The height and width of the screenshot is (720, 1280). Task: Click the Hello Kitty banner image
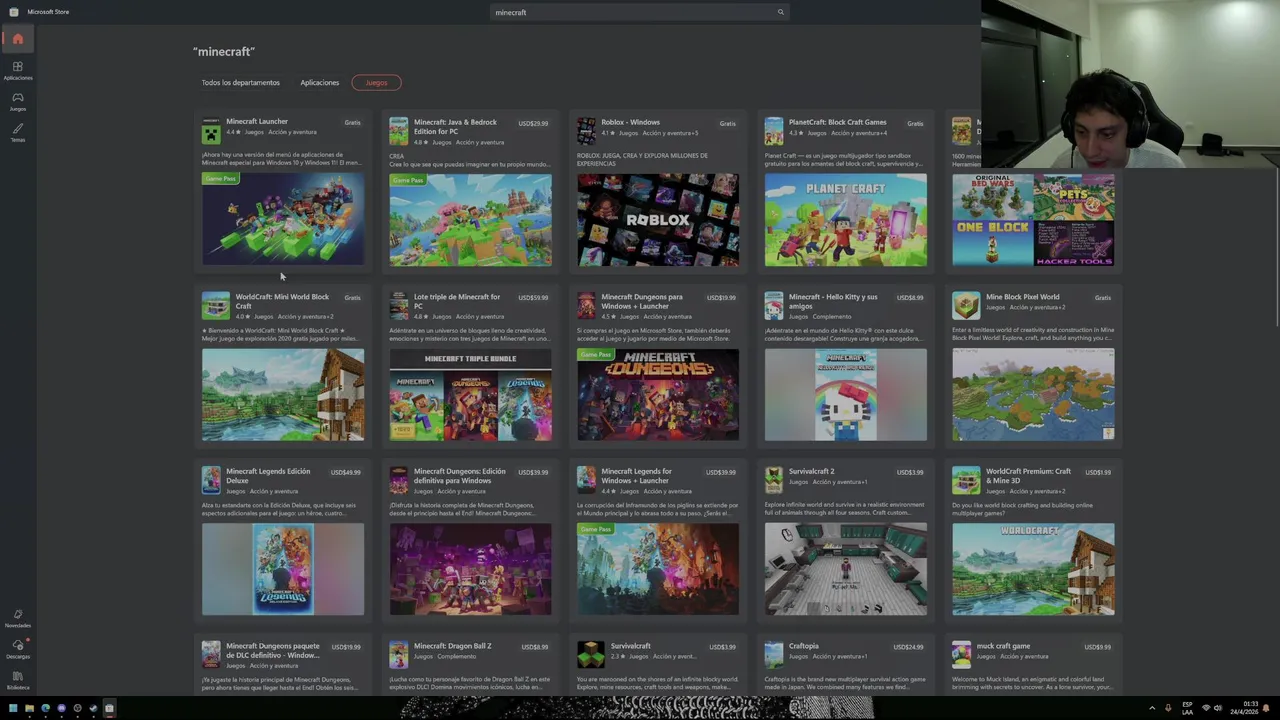tap(846, 395)
